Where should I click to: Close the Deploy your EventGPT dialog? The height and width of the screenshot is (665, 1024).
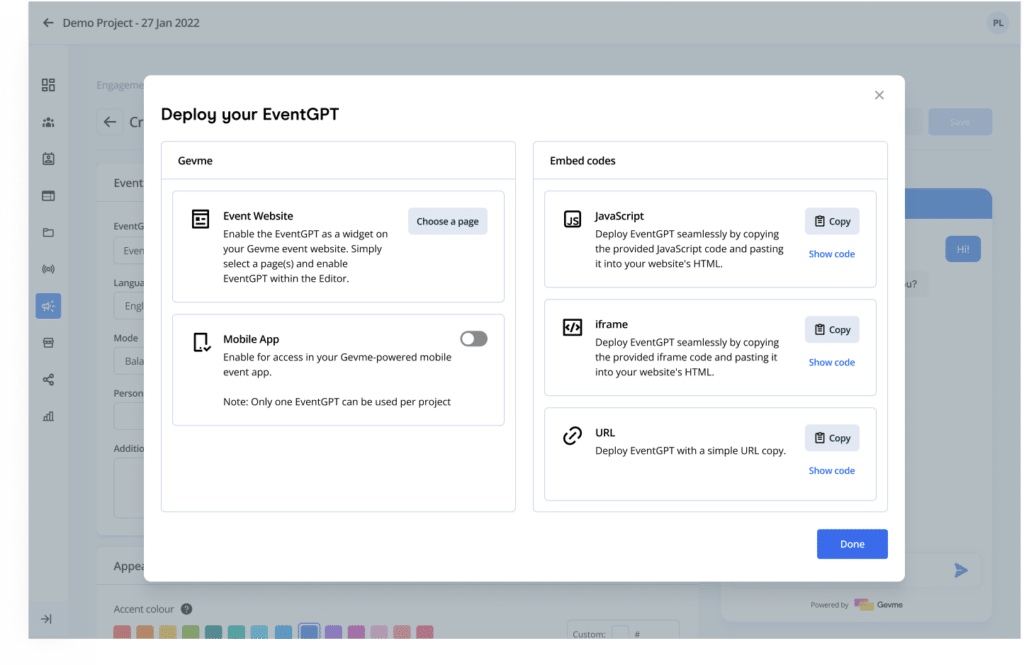click(x=879, y=95)
